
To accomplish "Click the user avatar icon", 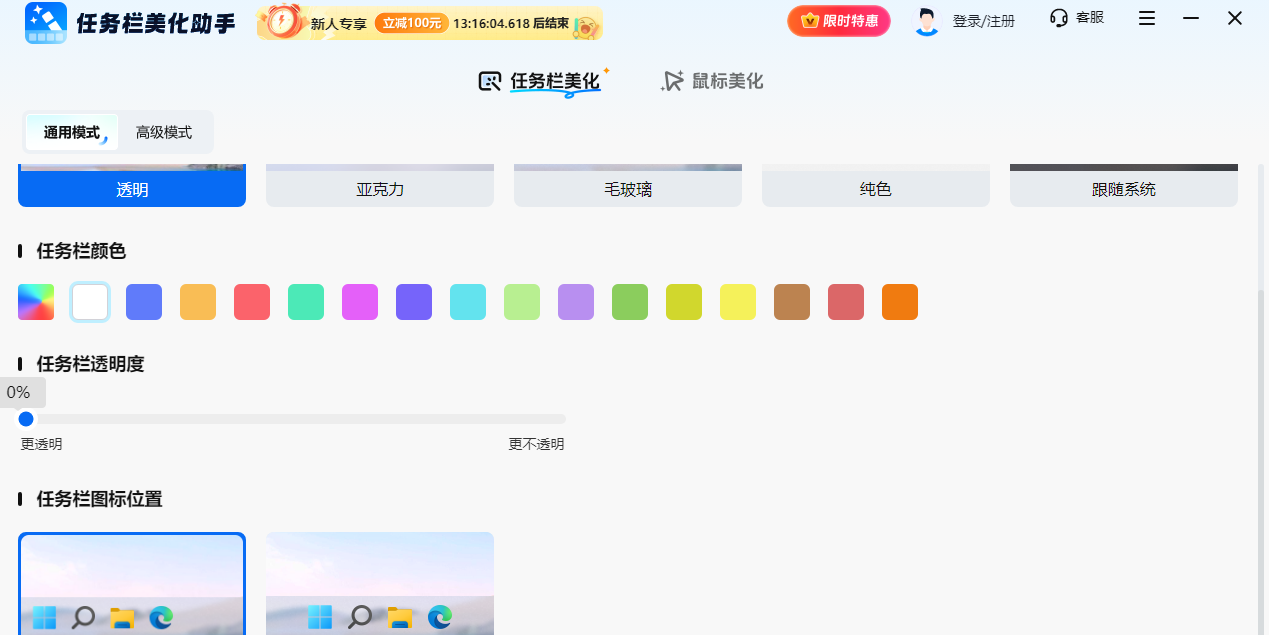I will click(926, 20).
